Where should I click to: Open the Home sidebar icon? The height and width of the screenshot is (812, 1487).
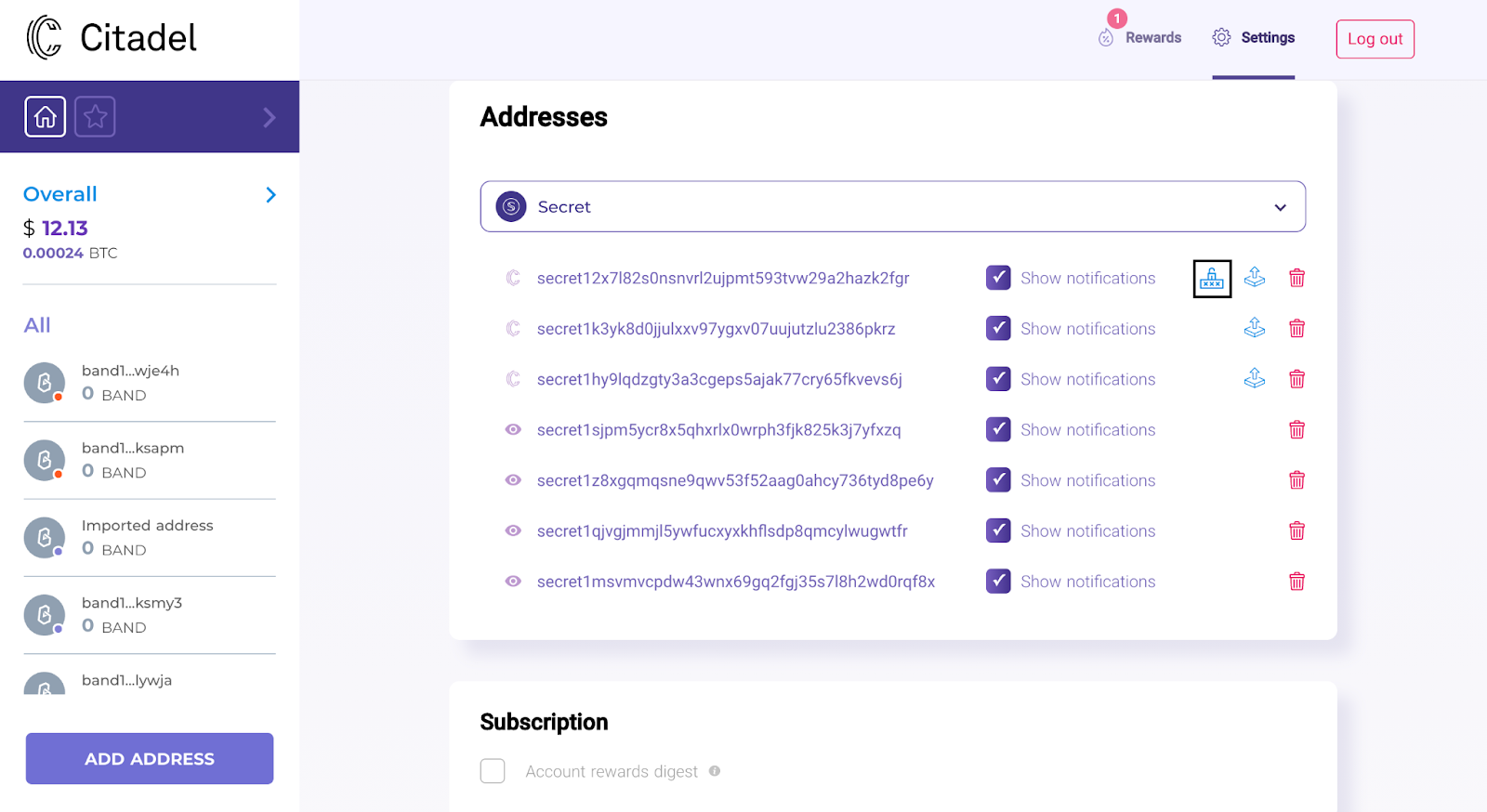[46, 117]
